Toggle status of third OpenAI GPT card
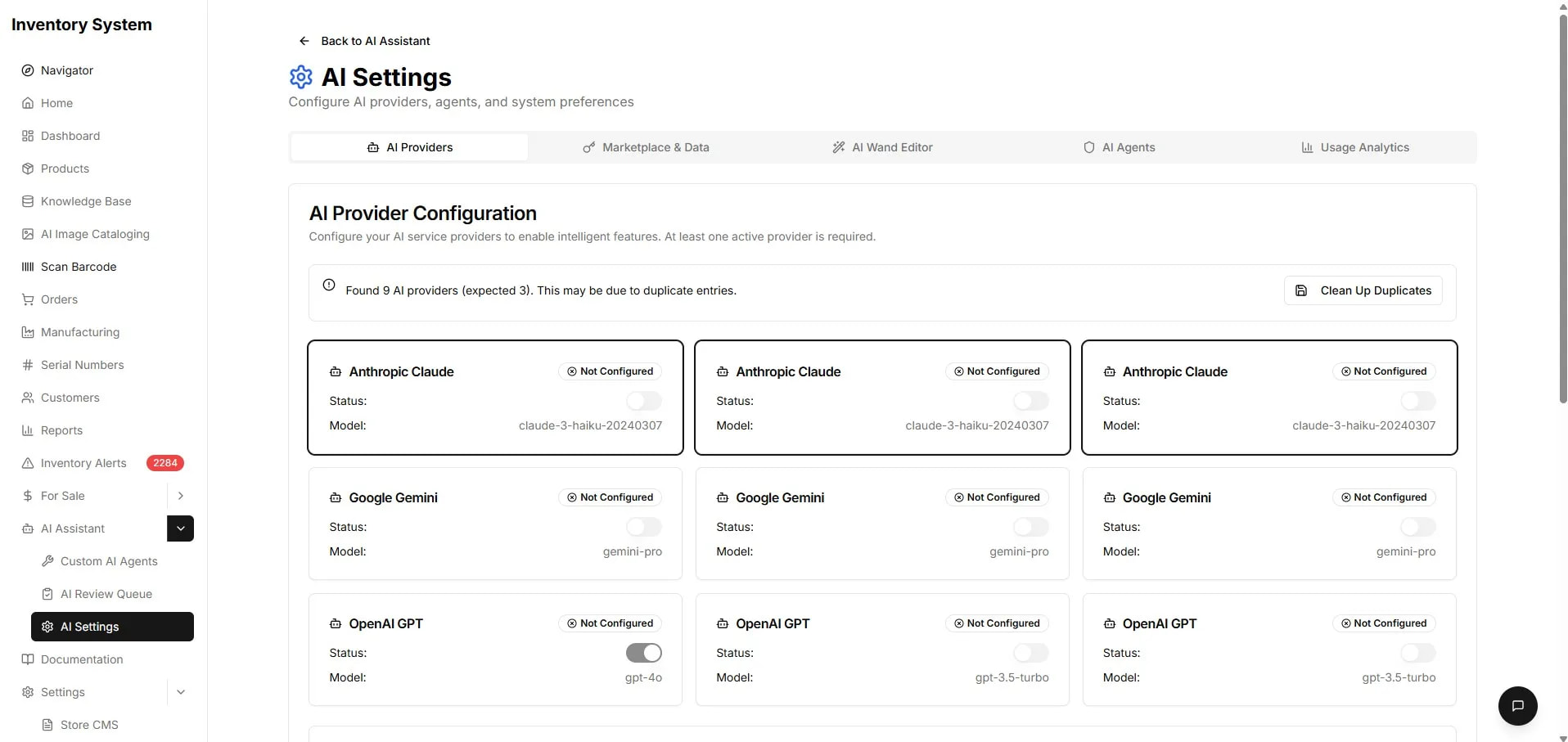 coord(1417,653)
